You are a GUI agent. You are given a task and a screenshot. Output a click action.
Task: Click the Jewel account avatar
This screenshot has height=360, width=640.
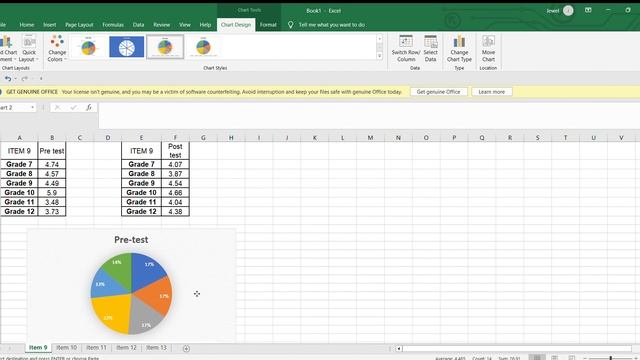568,11
